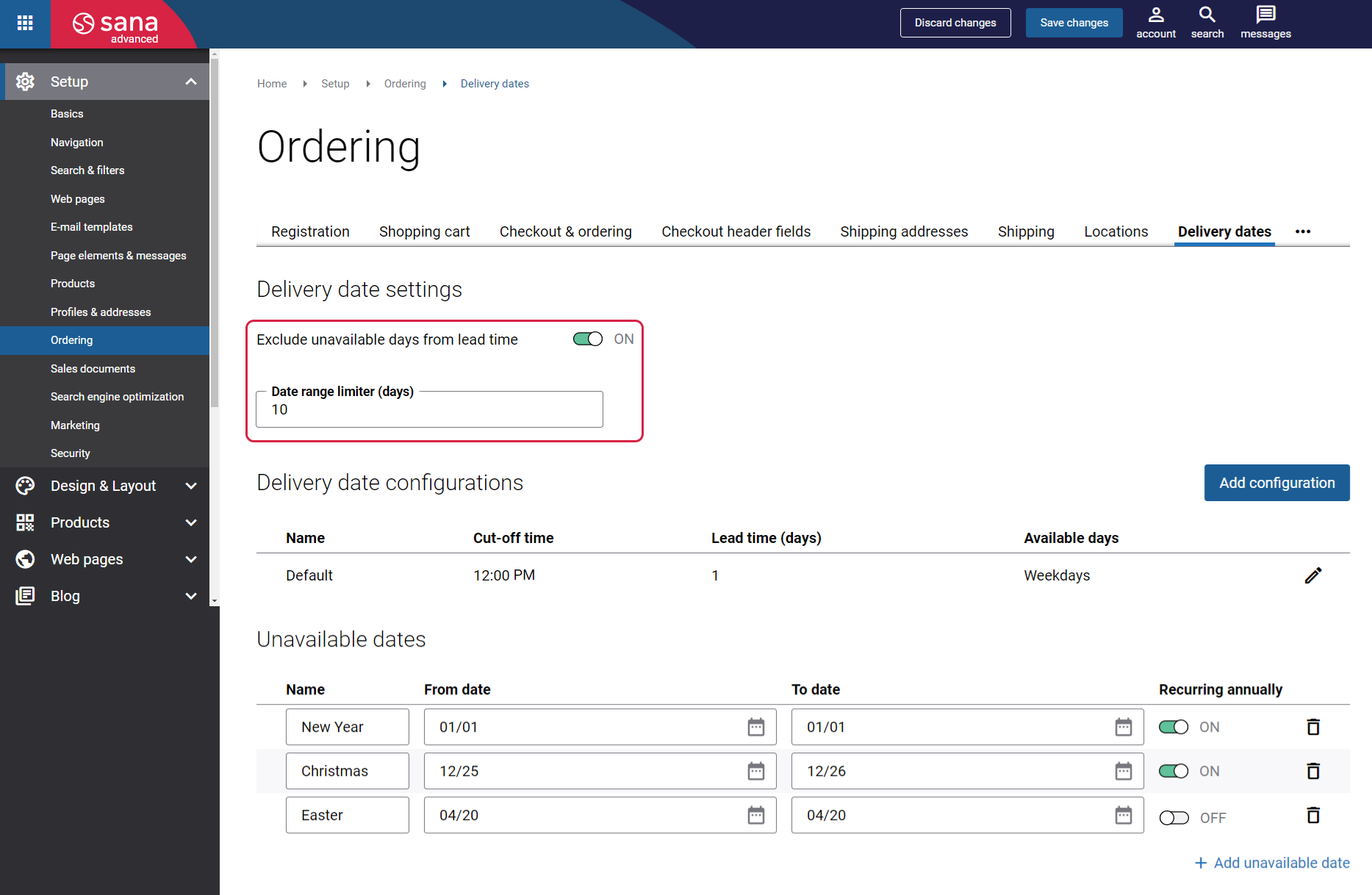Collapse the Setup section
This screenshot has height=895, width=1372.
191,82
